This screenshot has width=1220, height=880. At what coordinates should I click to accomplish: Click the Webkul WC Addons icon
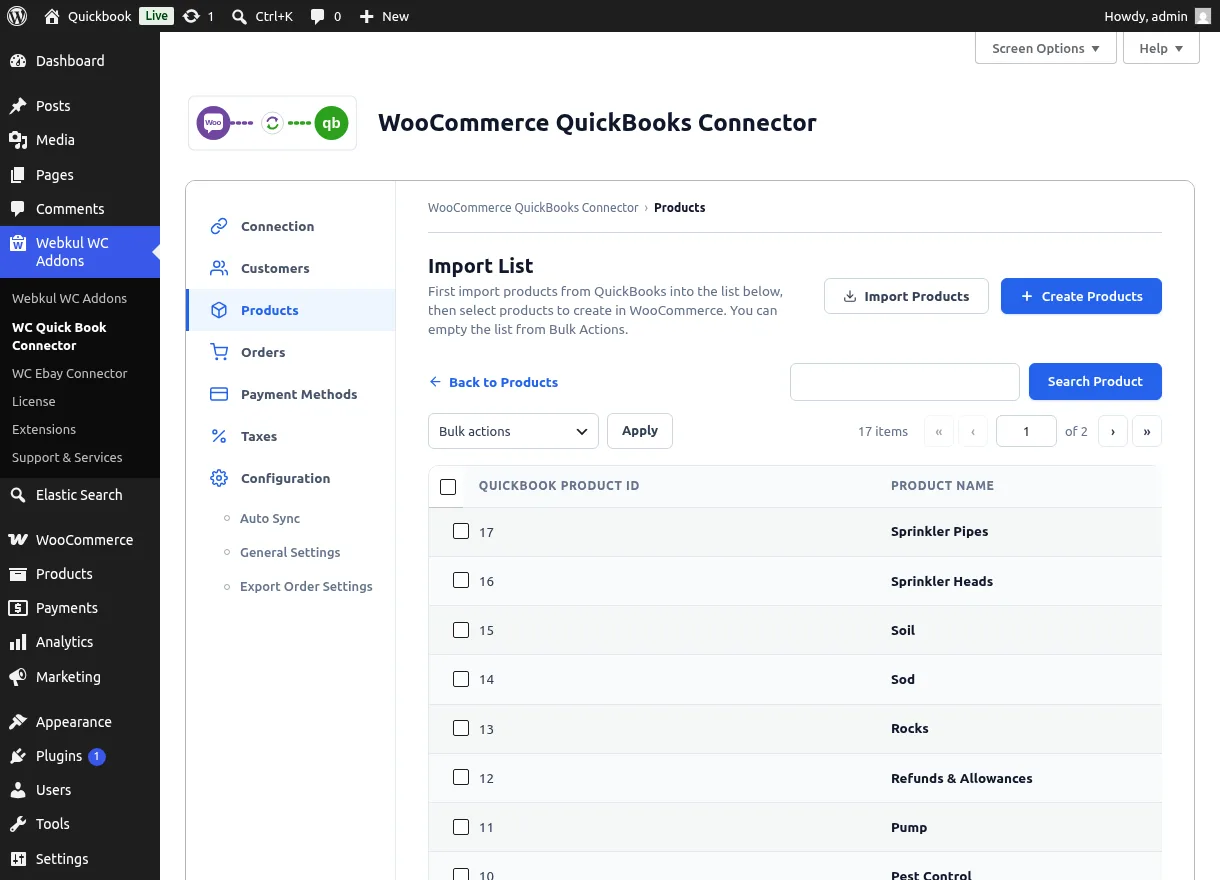[18, 243]
